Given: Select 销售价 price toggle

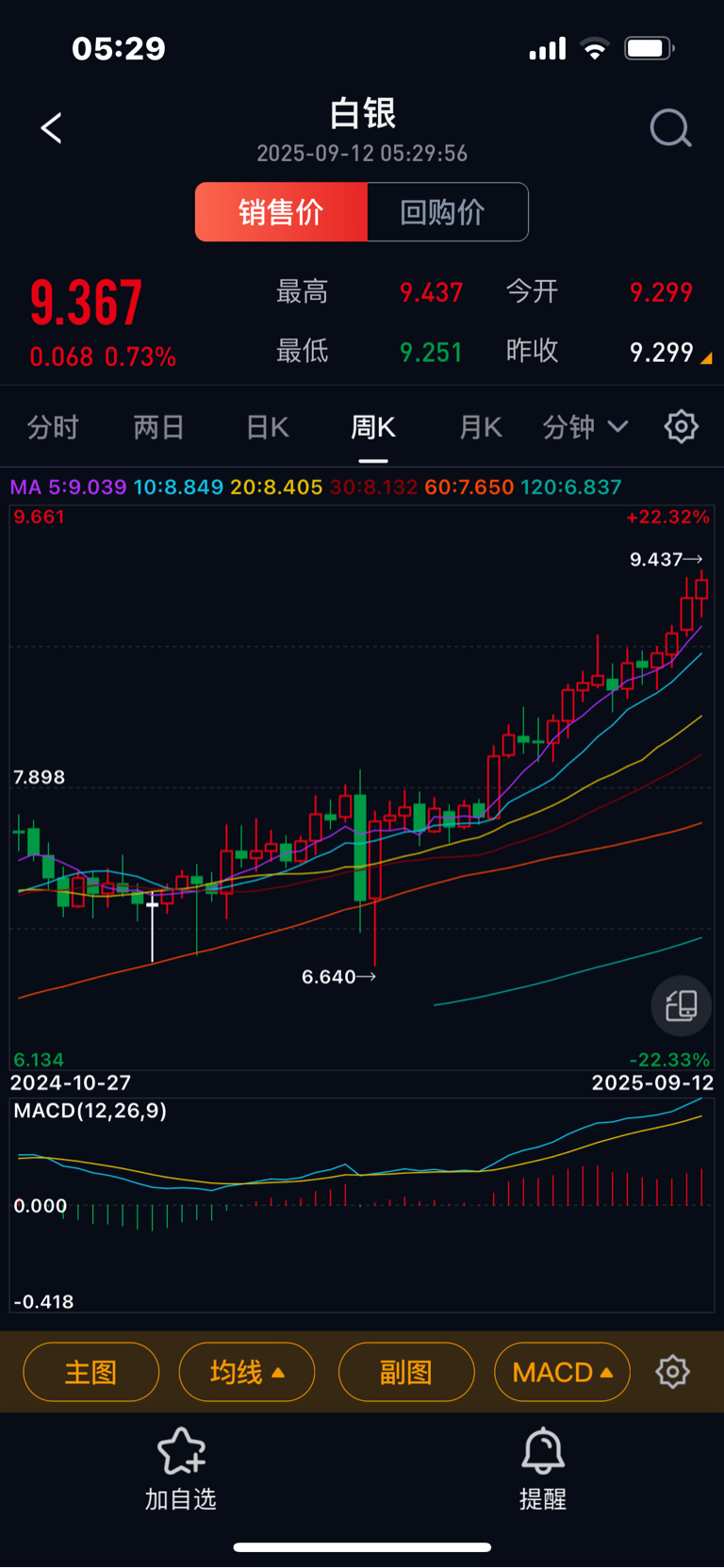Looking at the screenshot, I should 281,212.
